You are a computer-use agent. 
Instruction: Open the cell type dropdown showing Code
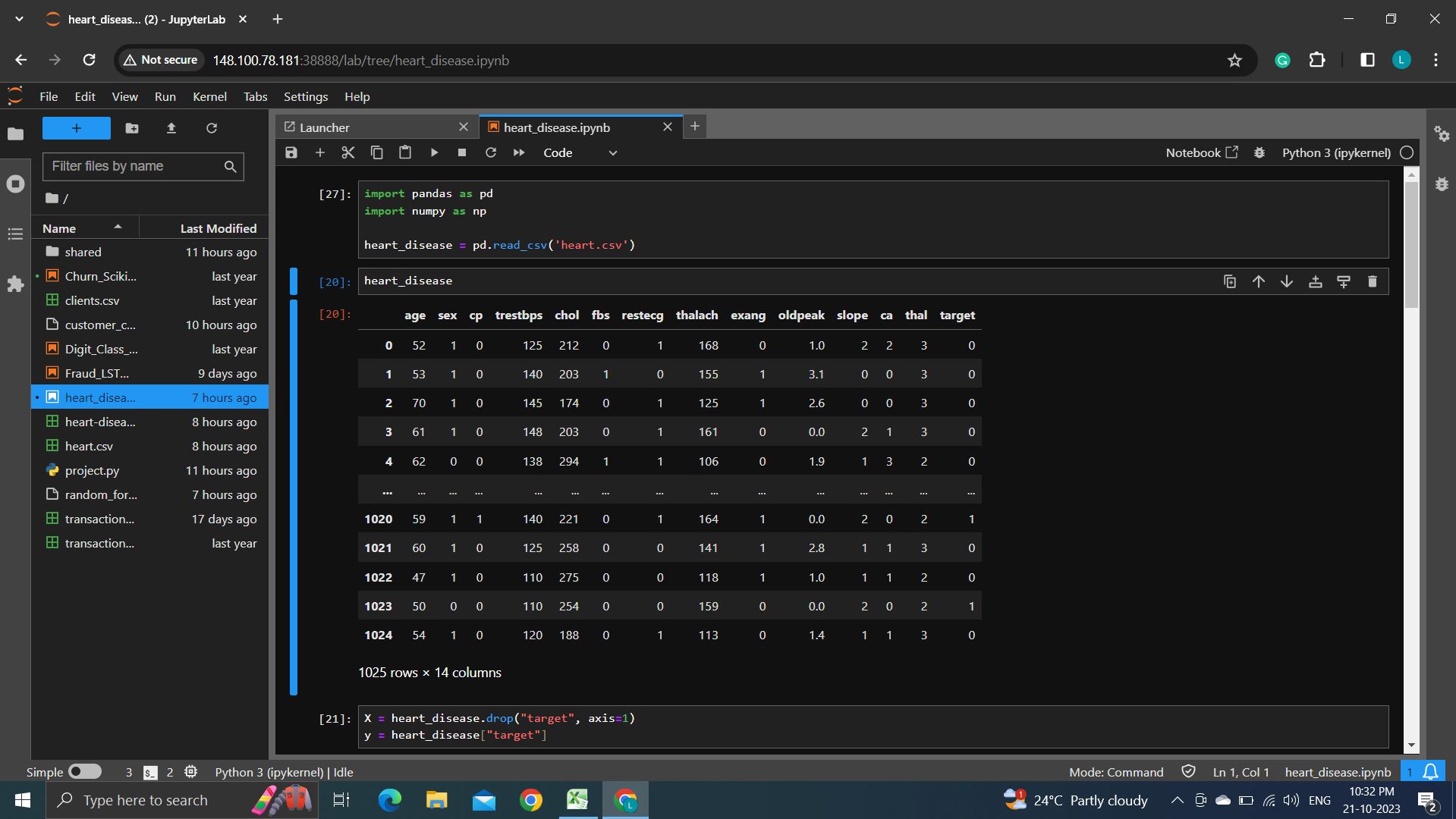580,152
